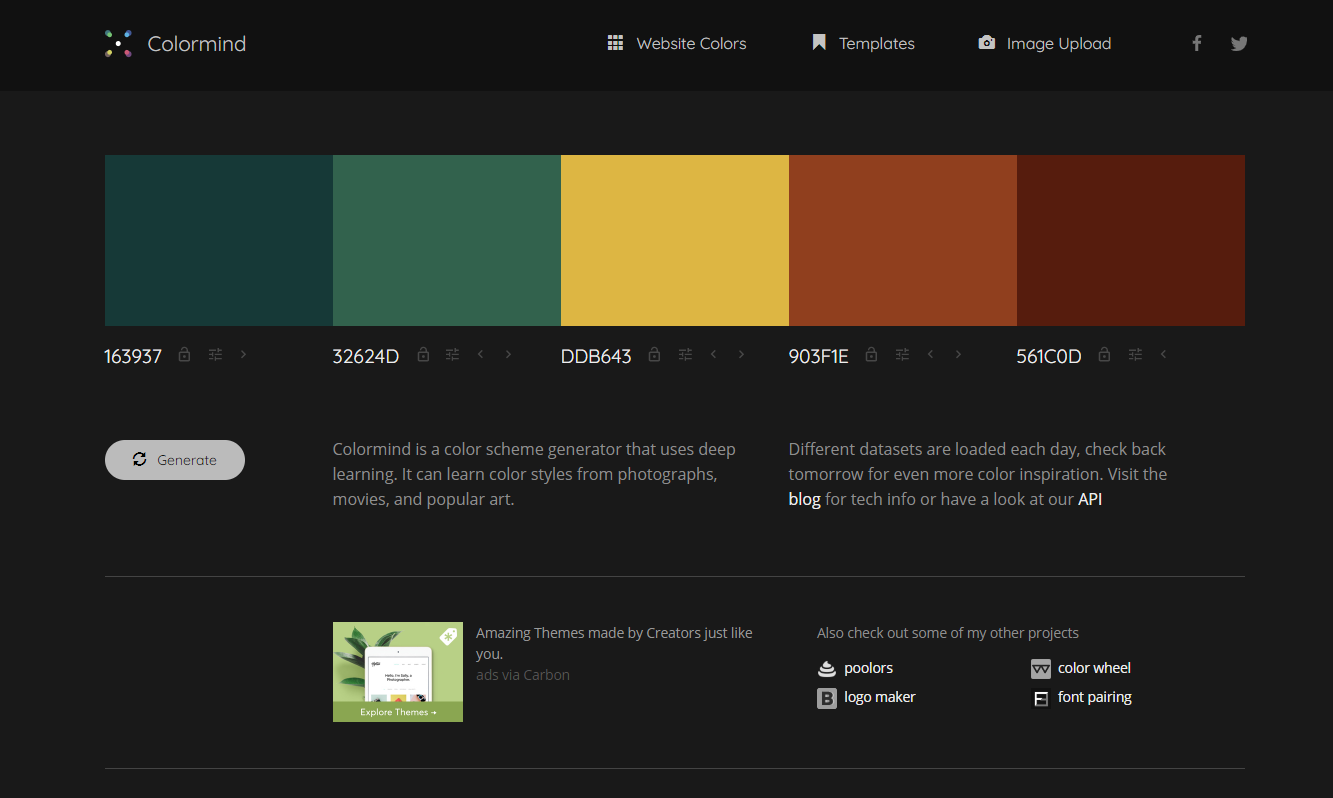The height and width of the screenshot is (798, 1333).
Task: Open the Templates menu
Action: tap(862, 43)
